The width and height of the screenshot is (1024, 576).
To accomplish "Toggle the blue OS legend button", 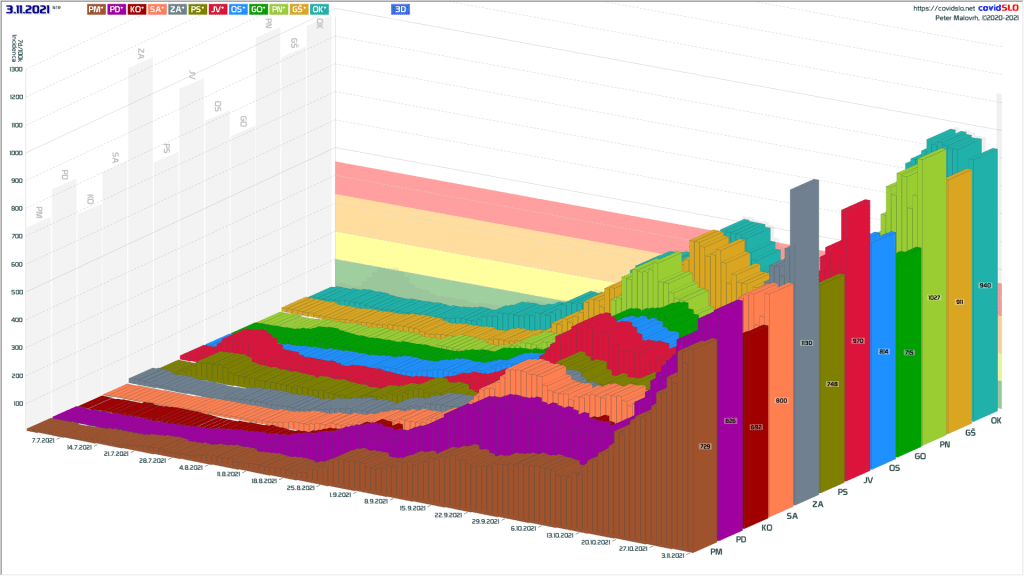I will tap(239, 9).
